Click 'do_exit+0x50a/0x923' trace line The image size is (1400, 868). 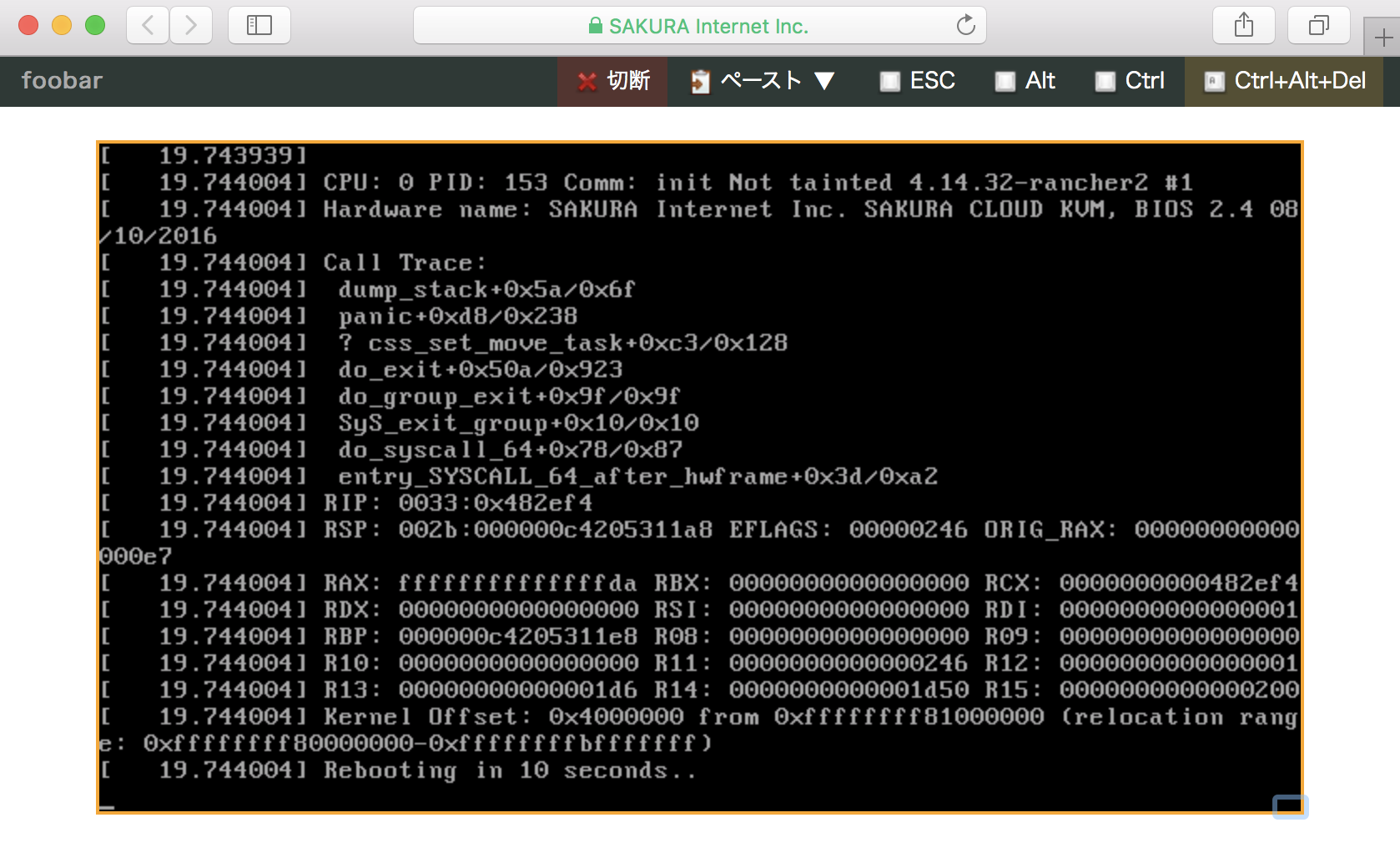coord(361,370)
